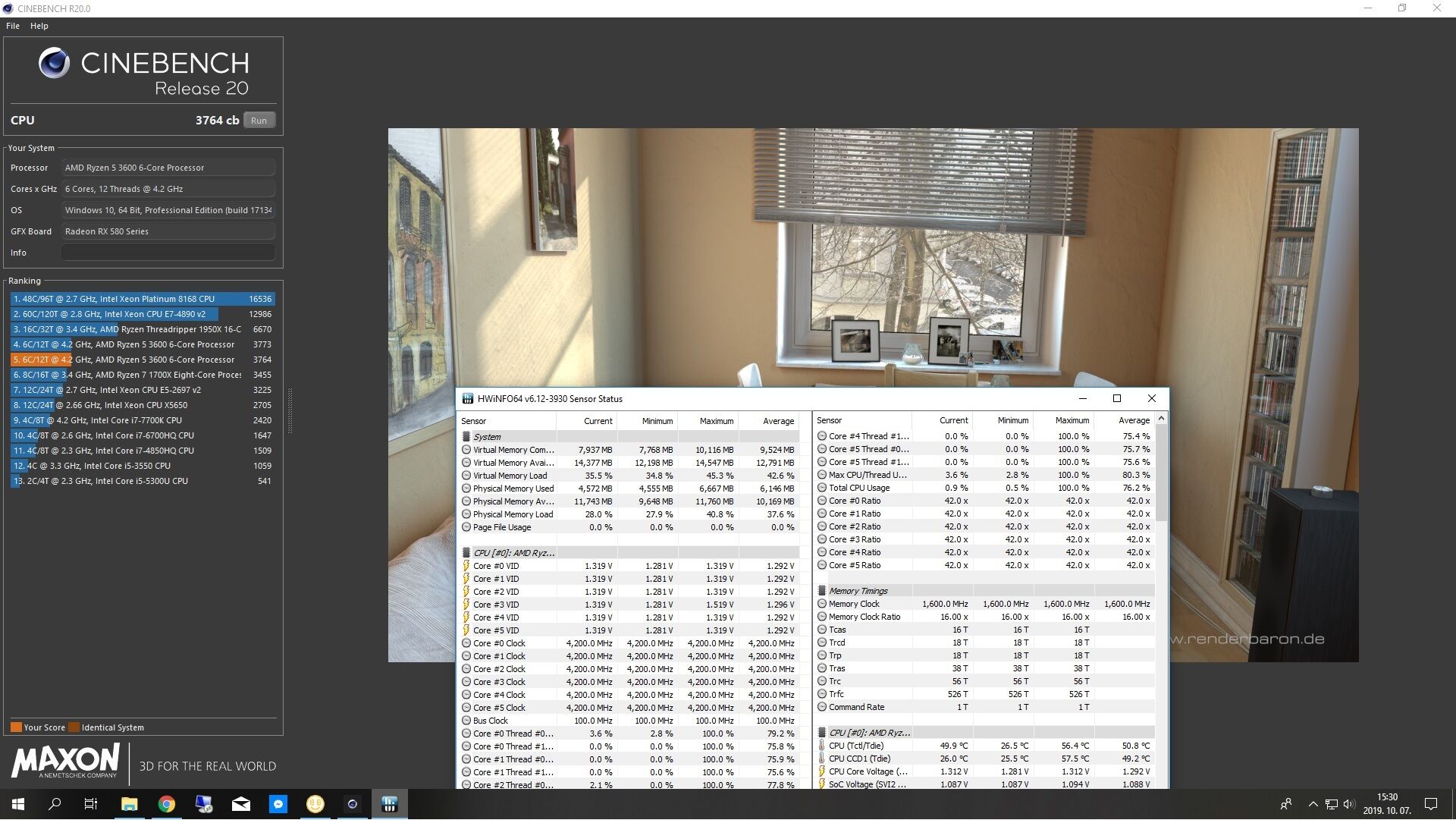The height and width of the screenshot is (820, 1456).
Task: Open the Help menu in Cinebench
Action: [x=39, y=26]
